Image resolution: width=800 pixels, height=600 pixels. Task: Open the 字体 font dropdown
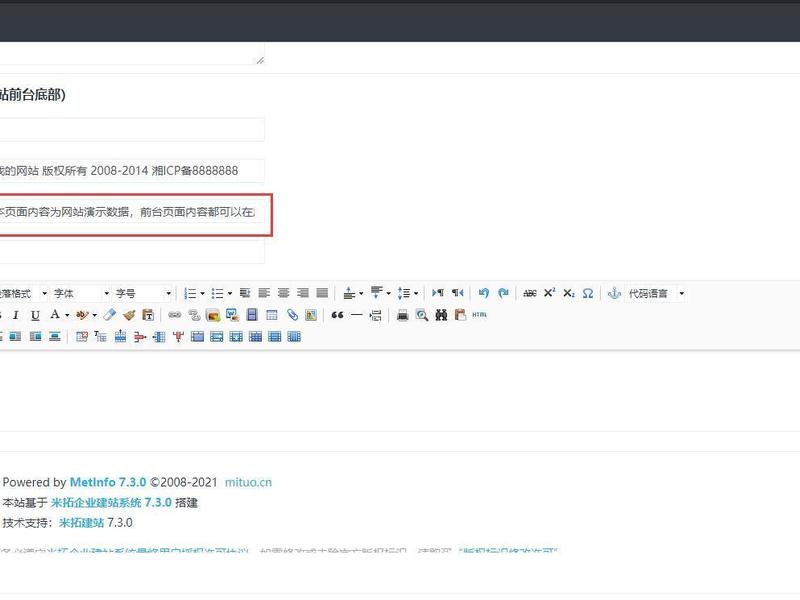[x=82, y=293]
